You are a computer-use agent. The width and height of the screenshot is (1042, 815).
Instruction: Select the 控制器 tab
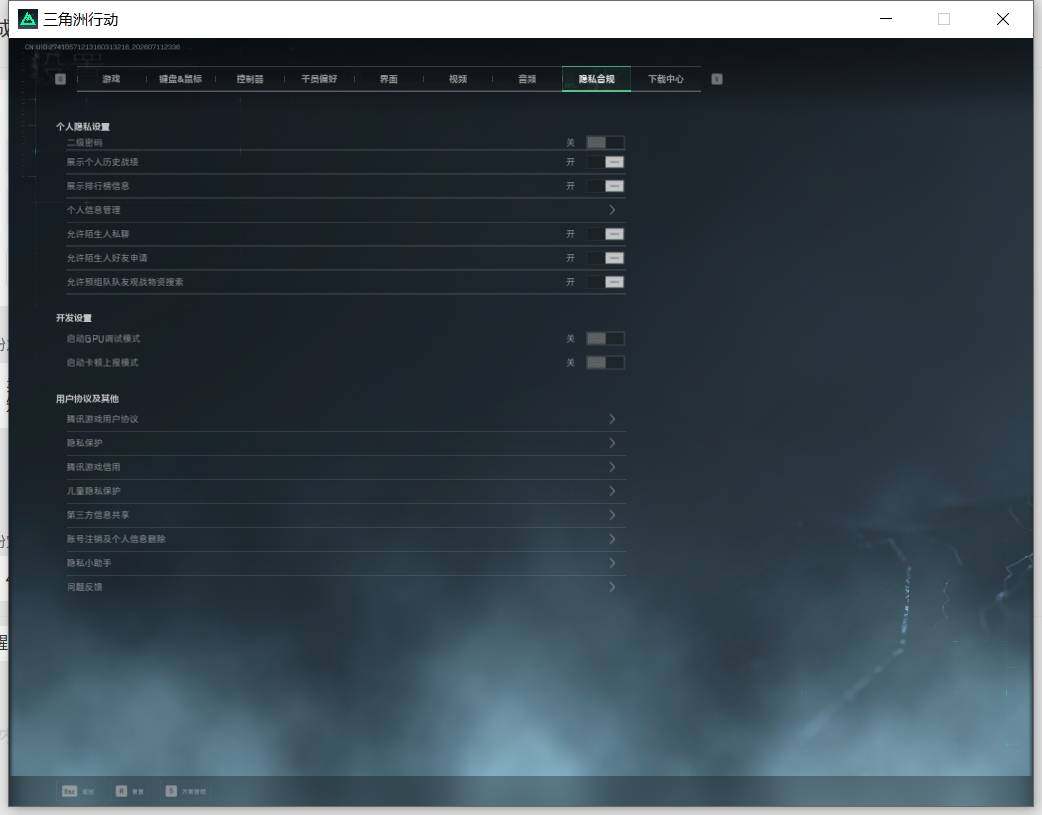coord(250,79)
